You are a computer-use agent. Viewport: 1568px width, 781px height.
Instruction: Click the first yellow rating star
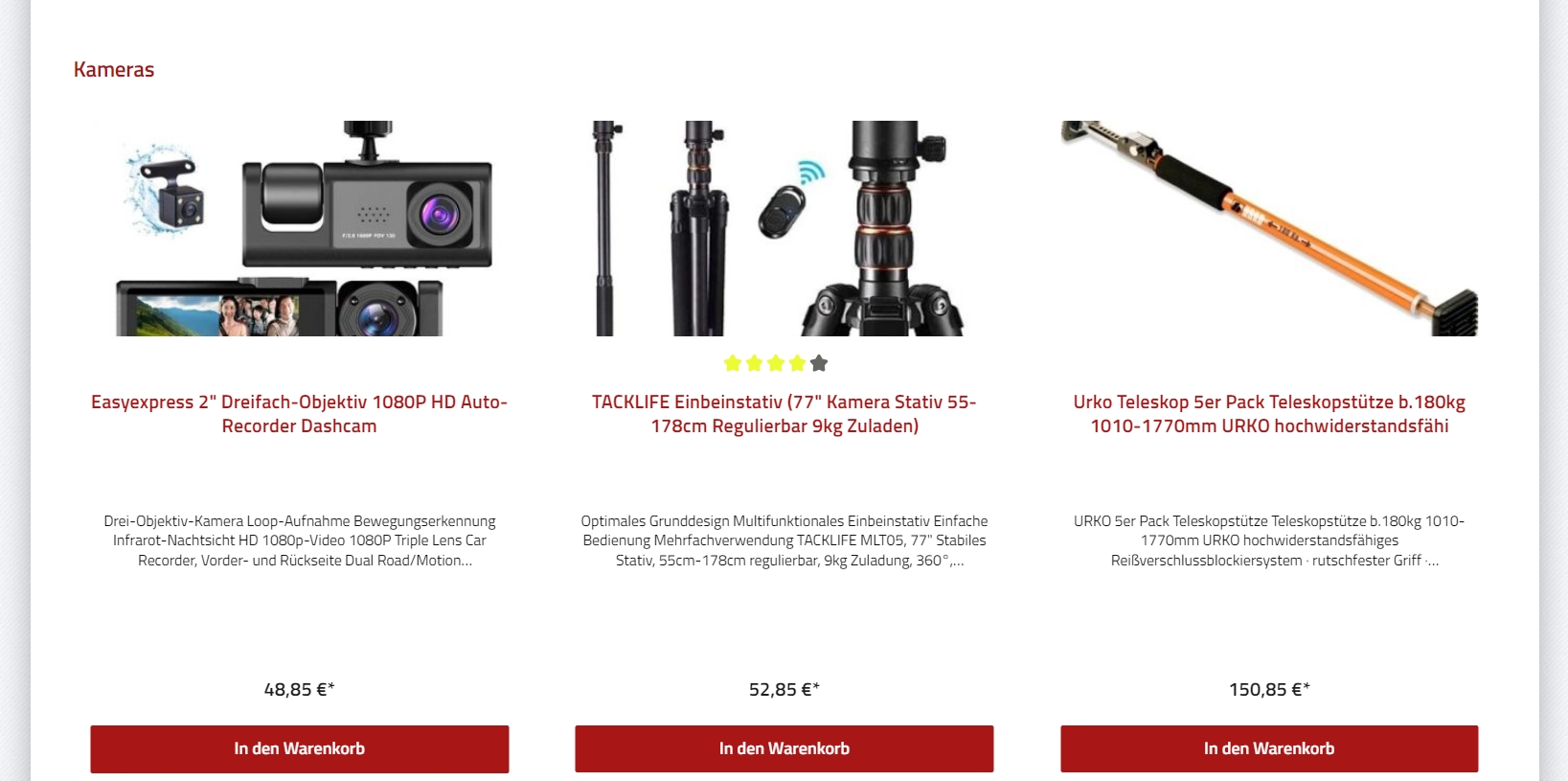click(x=733, y=363)
